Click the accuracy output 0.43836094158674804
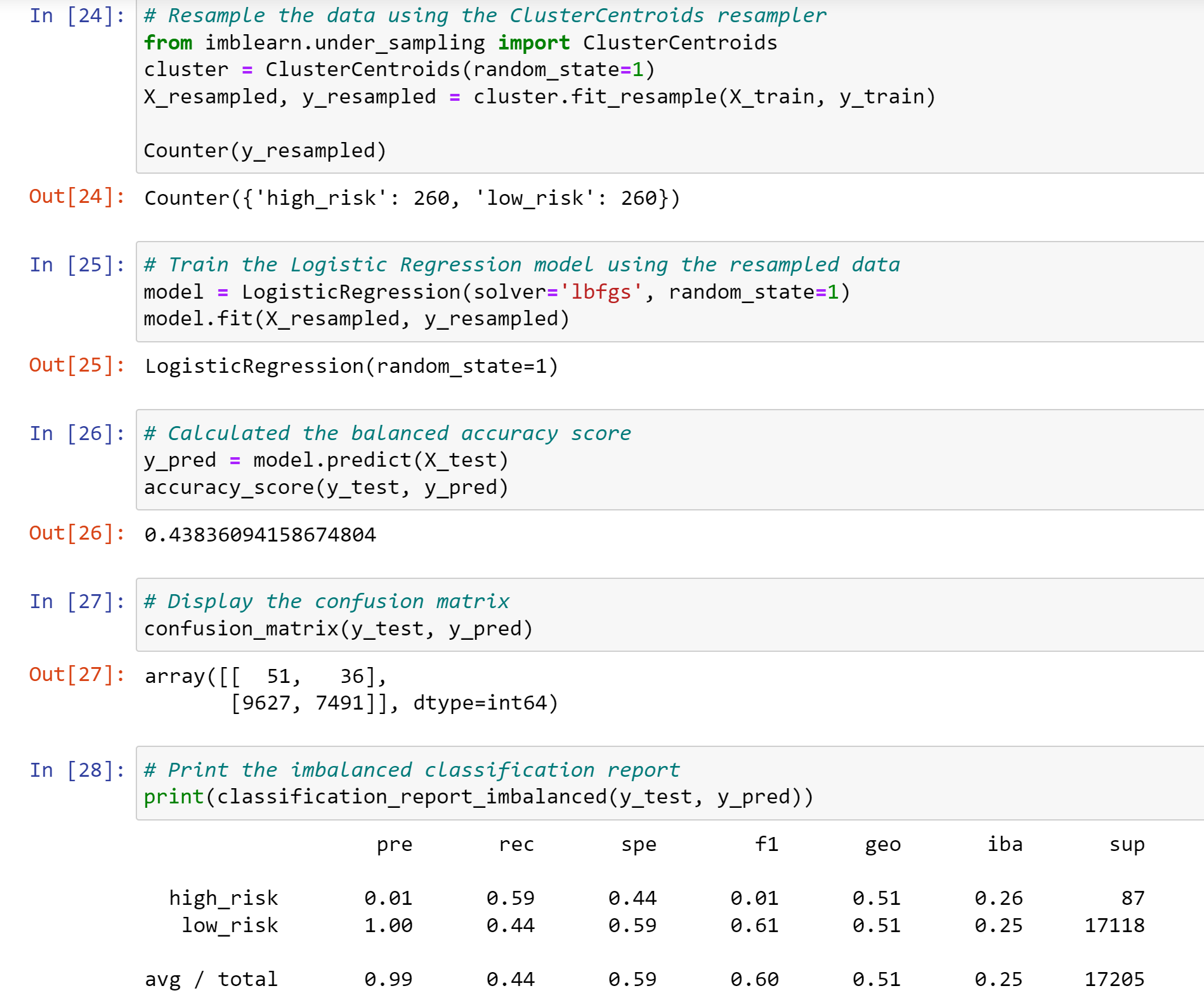The height and width of the screenshot is (993, 1204). click(x=259, y=534)
